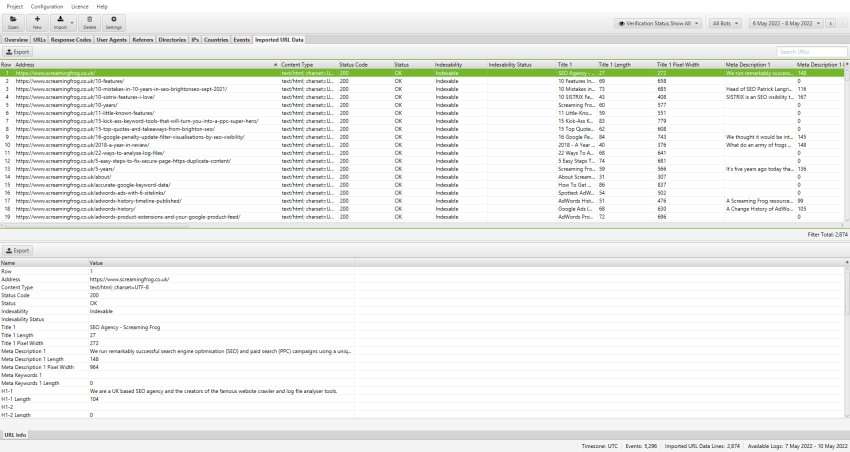Click the Timezone: UTC status bar entry
The height and width of the screenshot is (452, 850).
pos(599,446)
